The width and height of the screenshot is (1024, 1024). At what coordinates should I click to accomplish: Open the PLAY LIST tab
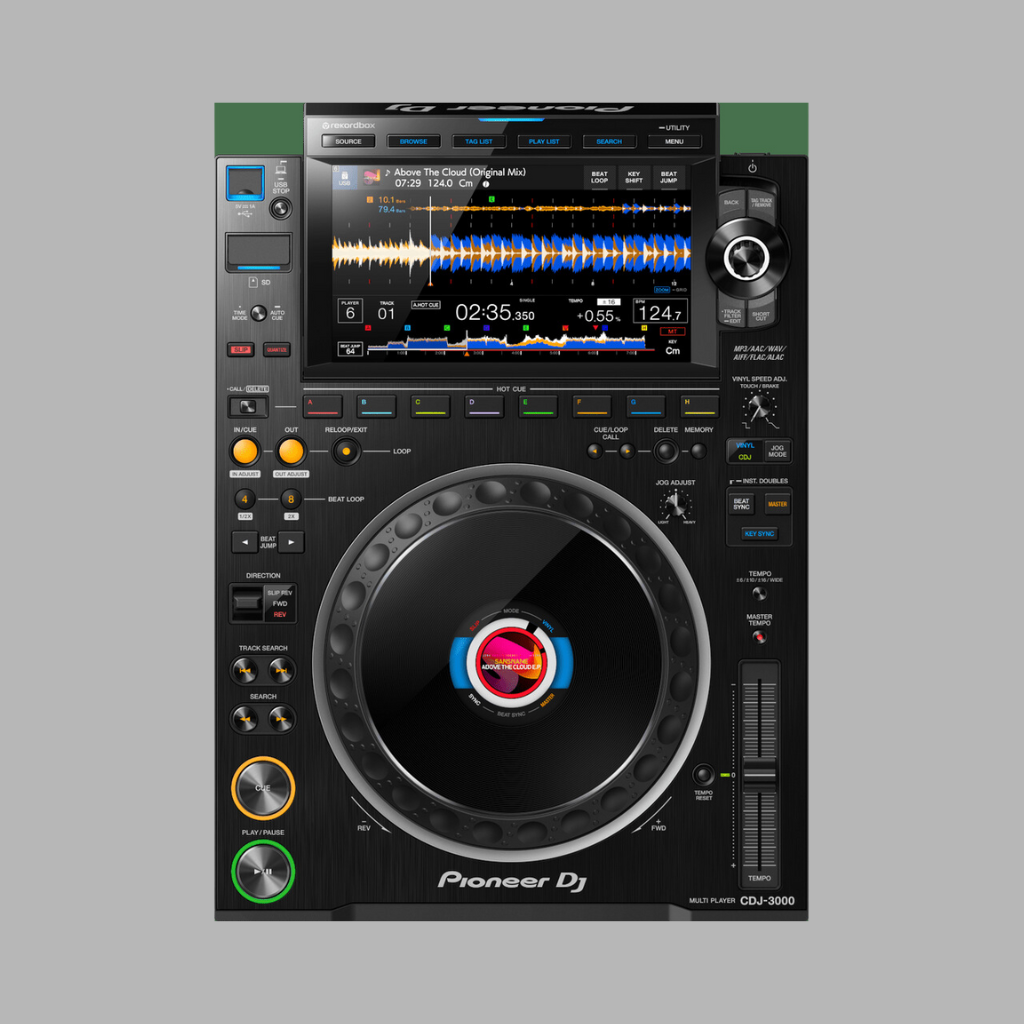[x=544, y=141]
